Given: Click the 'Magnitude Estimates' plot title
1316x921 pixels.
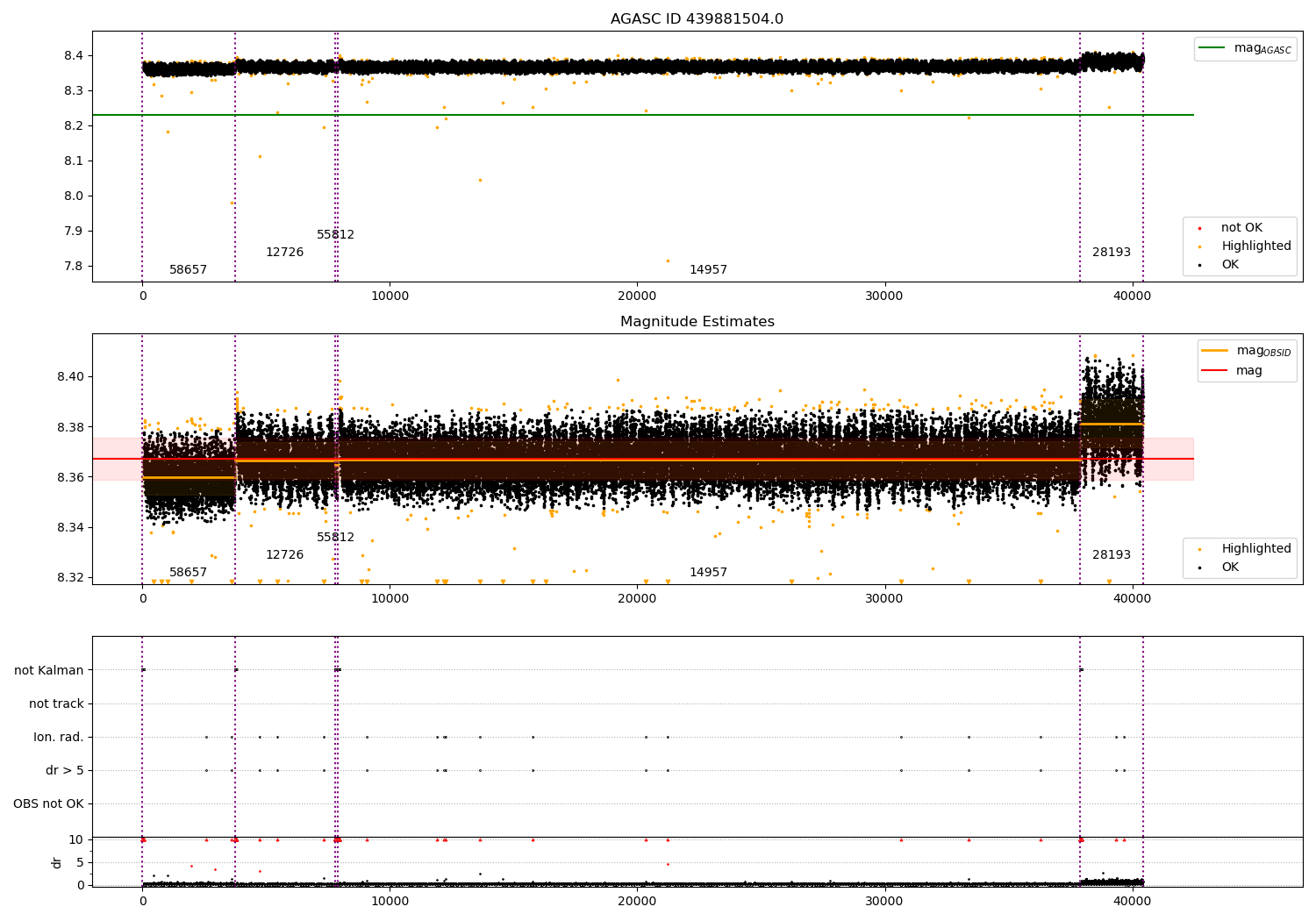Looking at the screenshot, I should pos(697,322).
